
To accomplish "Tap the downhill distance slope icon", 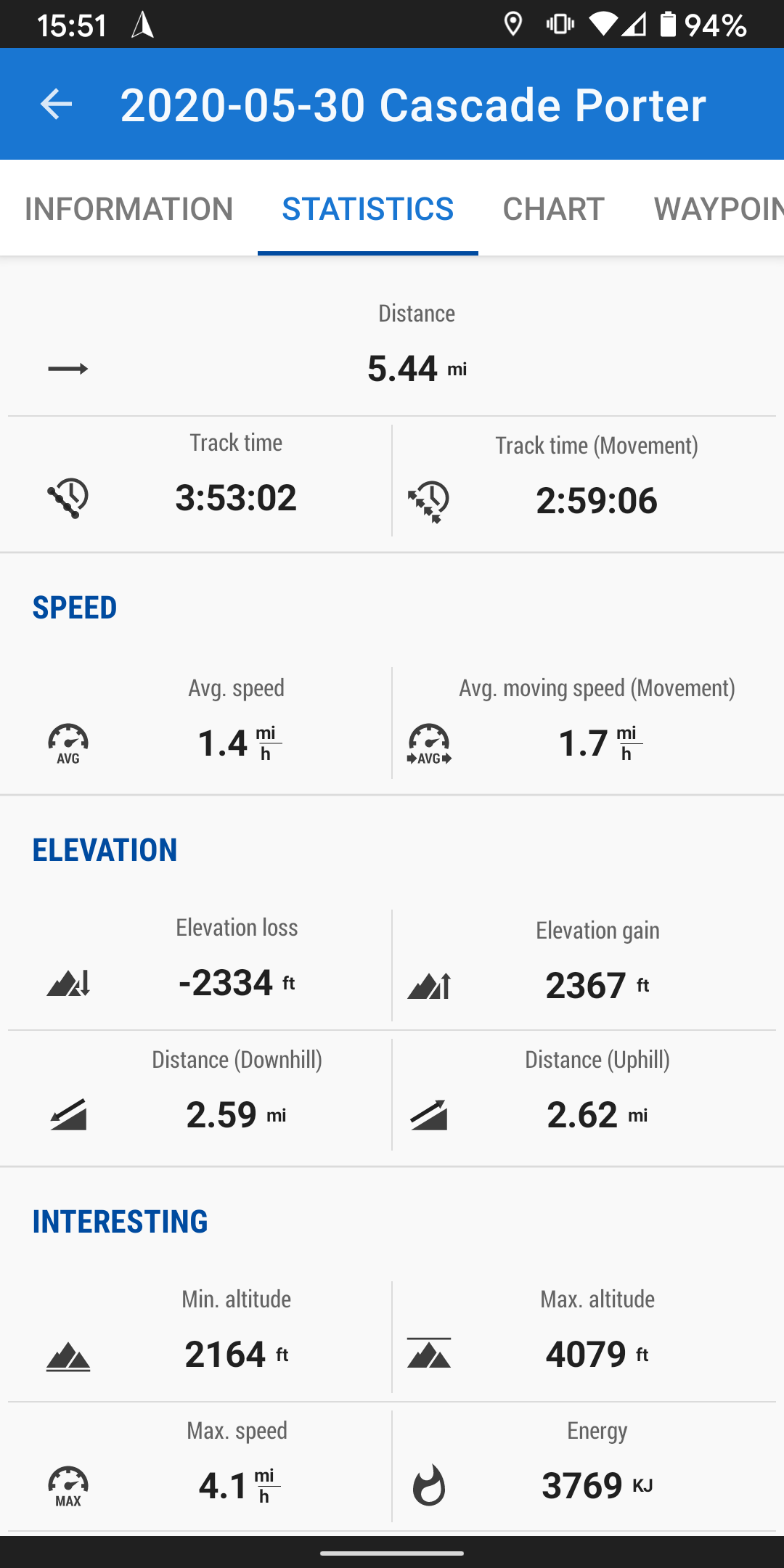I will (x=68, y=1115).
